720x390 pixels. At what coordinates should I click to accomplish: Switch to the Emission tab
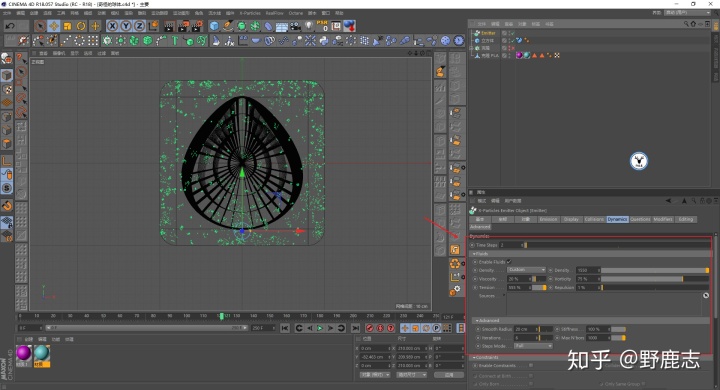(x=548, y=219)
